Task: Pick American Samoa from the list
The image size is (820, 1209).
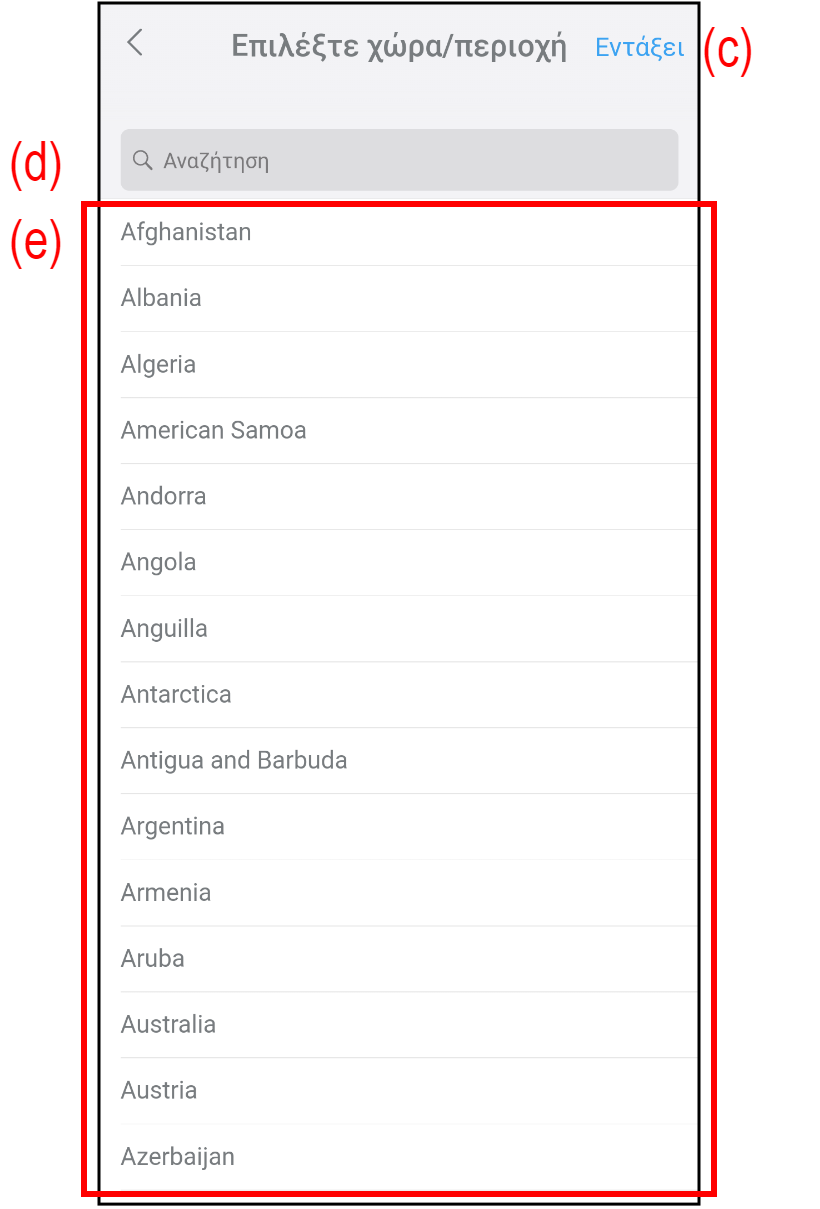Action: 214,430
